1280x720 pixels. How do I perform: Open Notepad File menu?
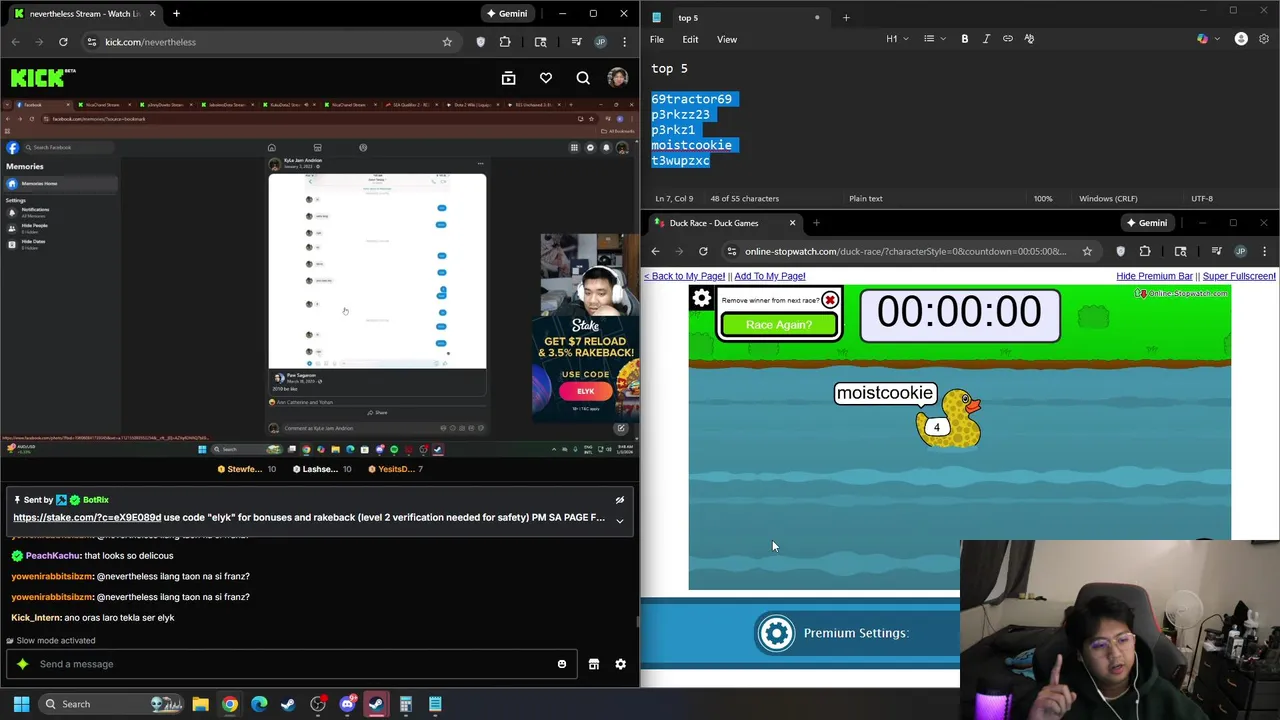[657, 39]
